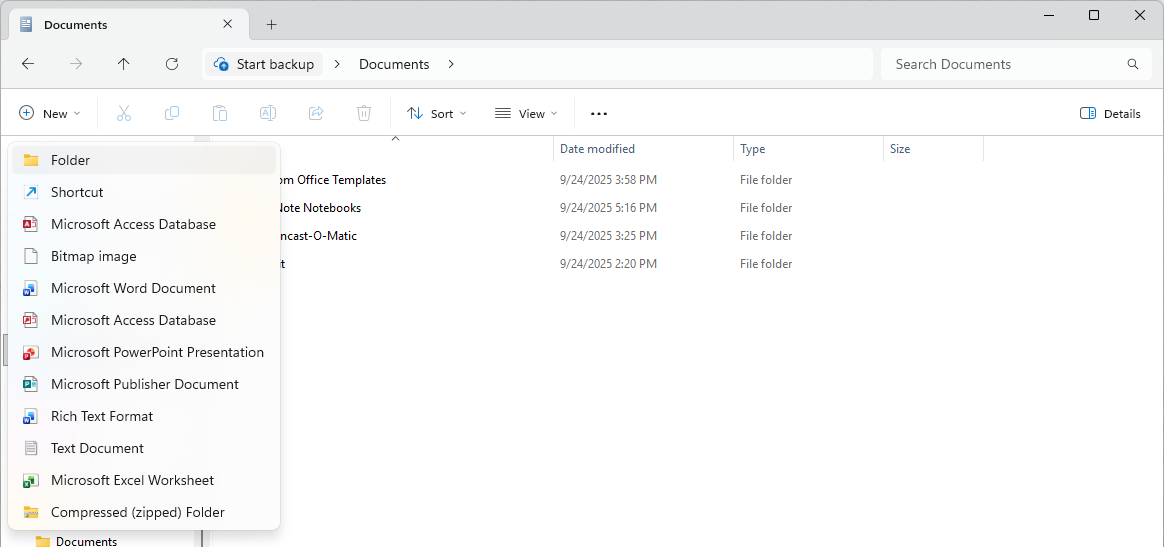Click File folder type for Note Notebooks
This screenshot has height=547, width=1164.
coord(766,208)
